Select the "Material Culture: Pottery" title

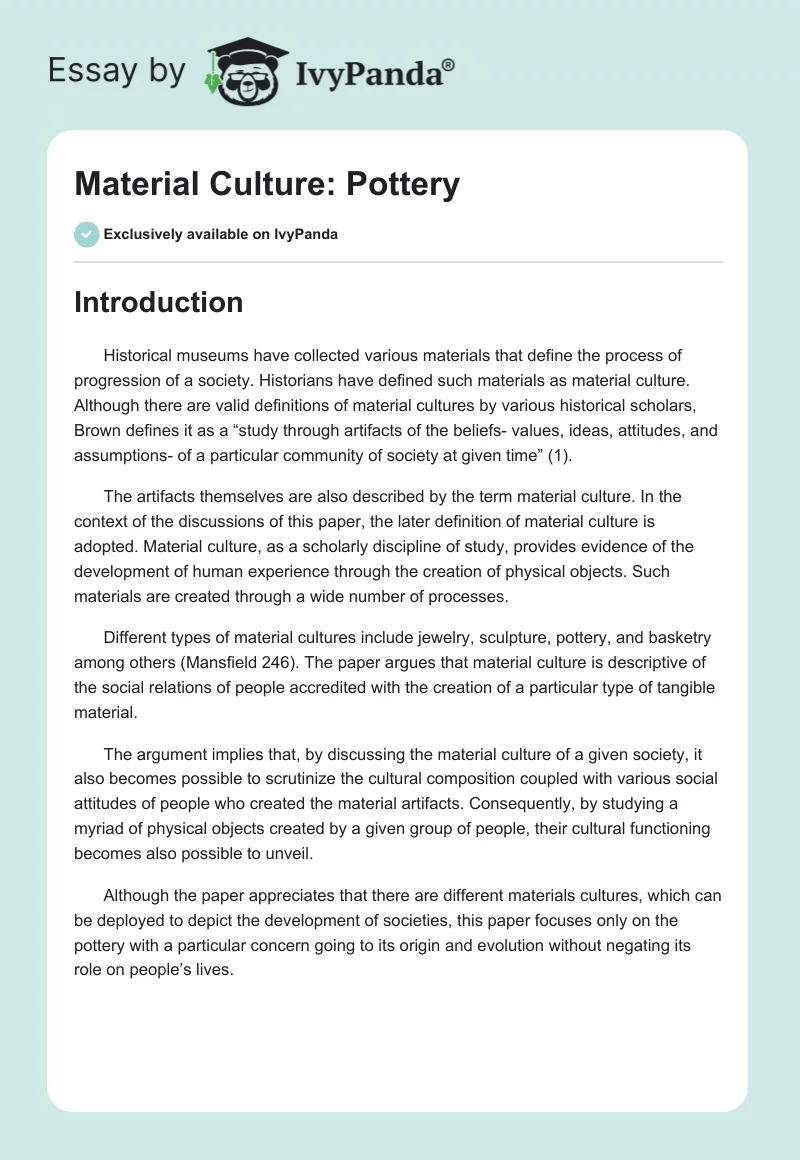click(267, 184)
